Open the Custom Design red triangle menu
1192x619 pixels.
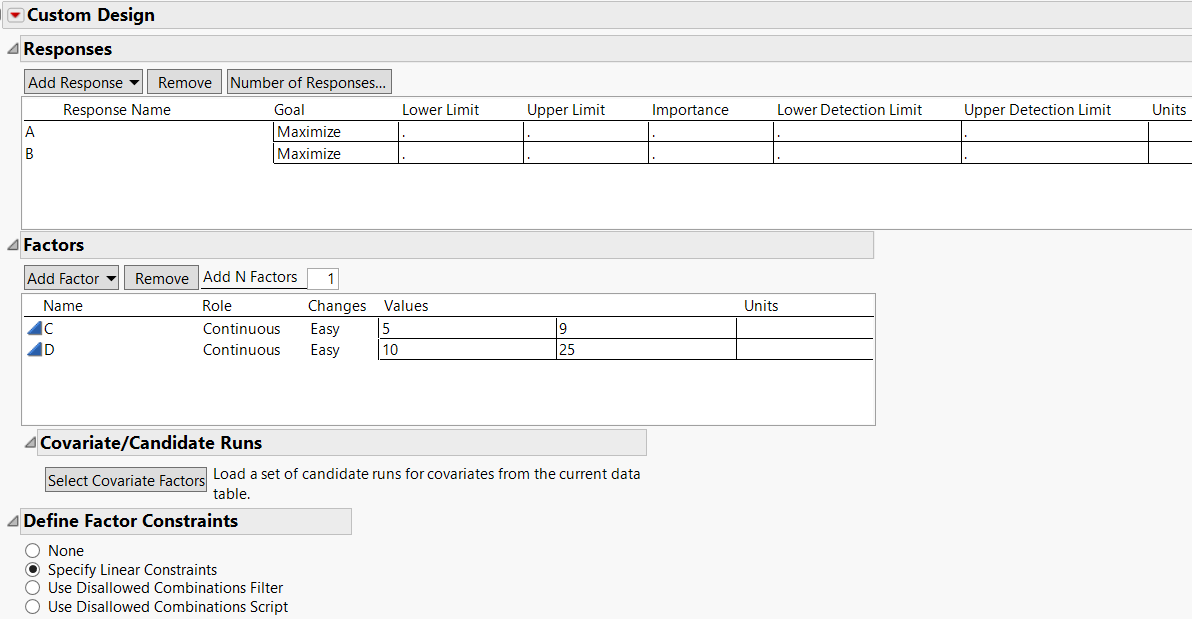click(14, 14)
